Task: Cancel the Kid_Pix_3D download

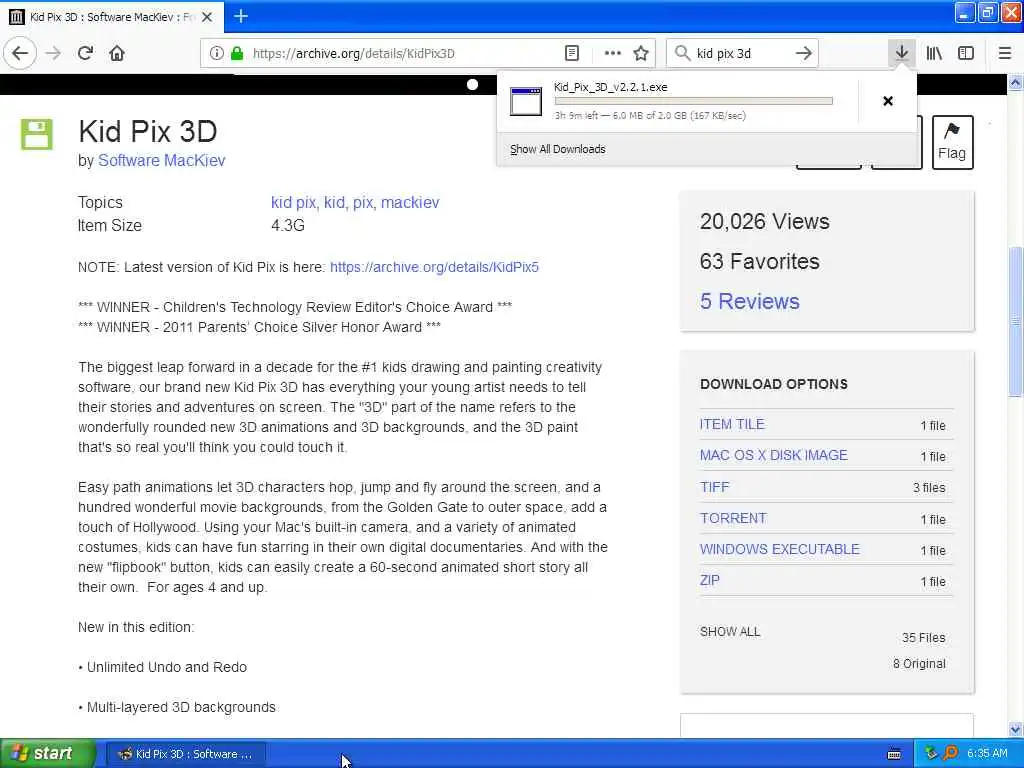Action: [x=888, y=101]
